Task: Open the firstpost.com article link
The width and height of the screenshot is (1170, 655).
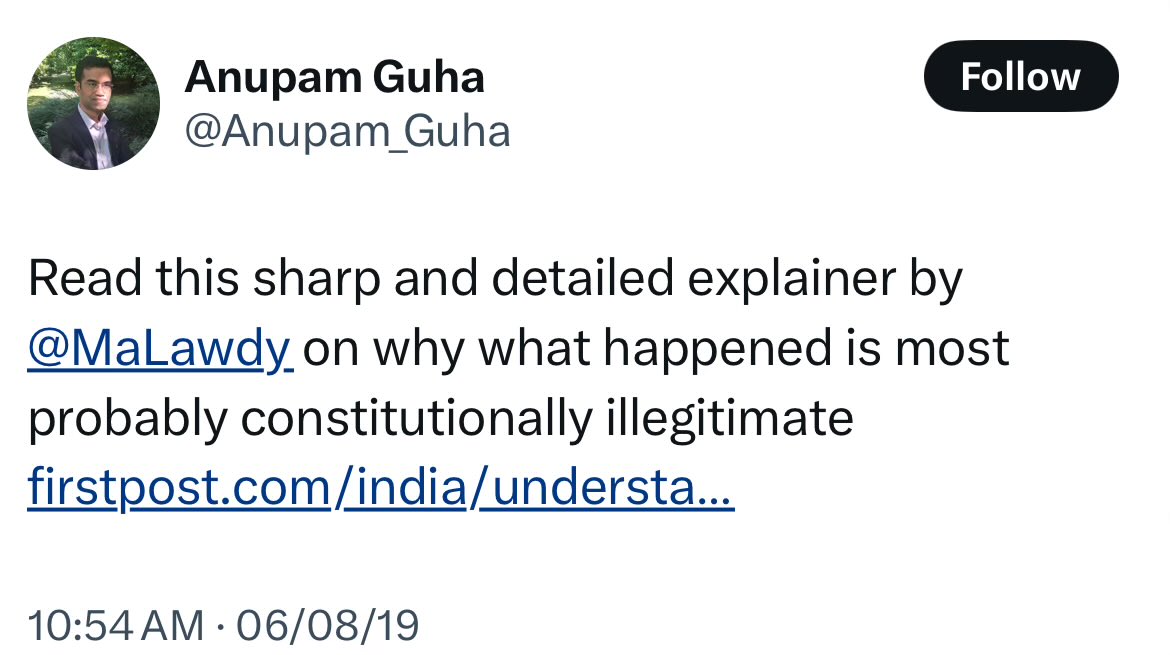Action: (380, 489)
